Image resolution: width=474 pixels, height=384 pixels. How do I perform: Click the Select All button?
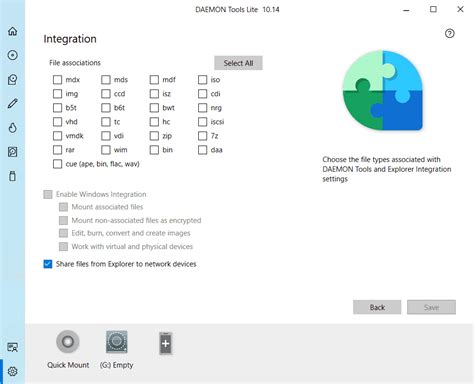pos(238,63)
